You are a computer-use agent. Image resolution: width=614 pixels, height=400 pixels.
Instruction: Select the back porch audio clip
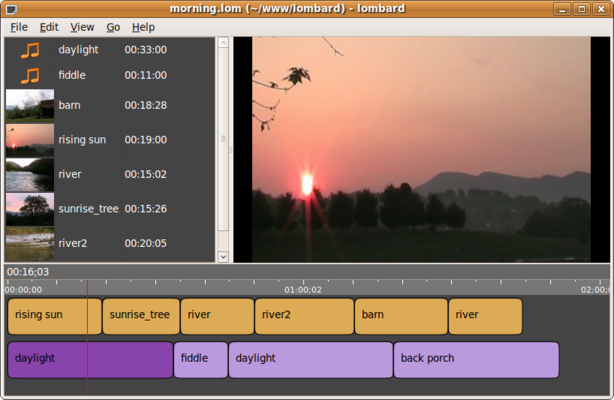click(476, 360)
